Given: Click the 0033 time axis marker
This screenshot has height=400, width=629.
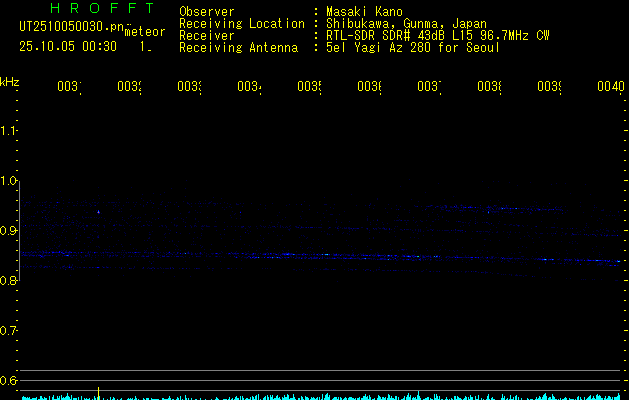Looking at the screenshot, I should click(x=189, y=86).
